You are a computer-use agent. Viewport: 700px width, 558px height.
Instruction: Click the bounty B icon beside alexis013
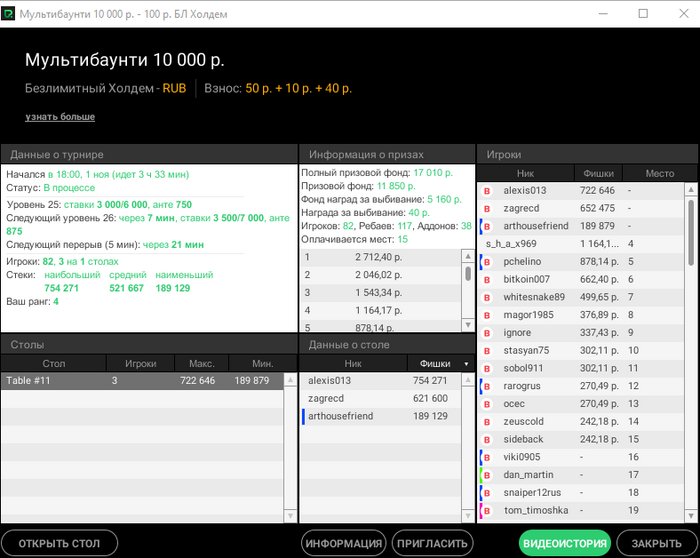487,191
